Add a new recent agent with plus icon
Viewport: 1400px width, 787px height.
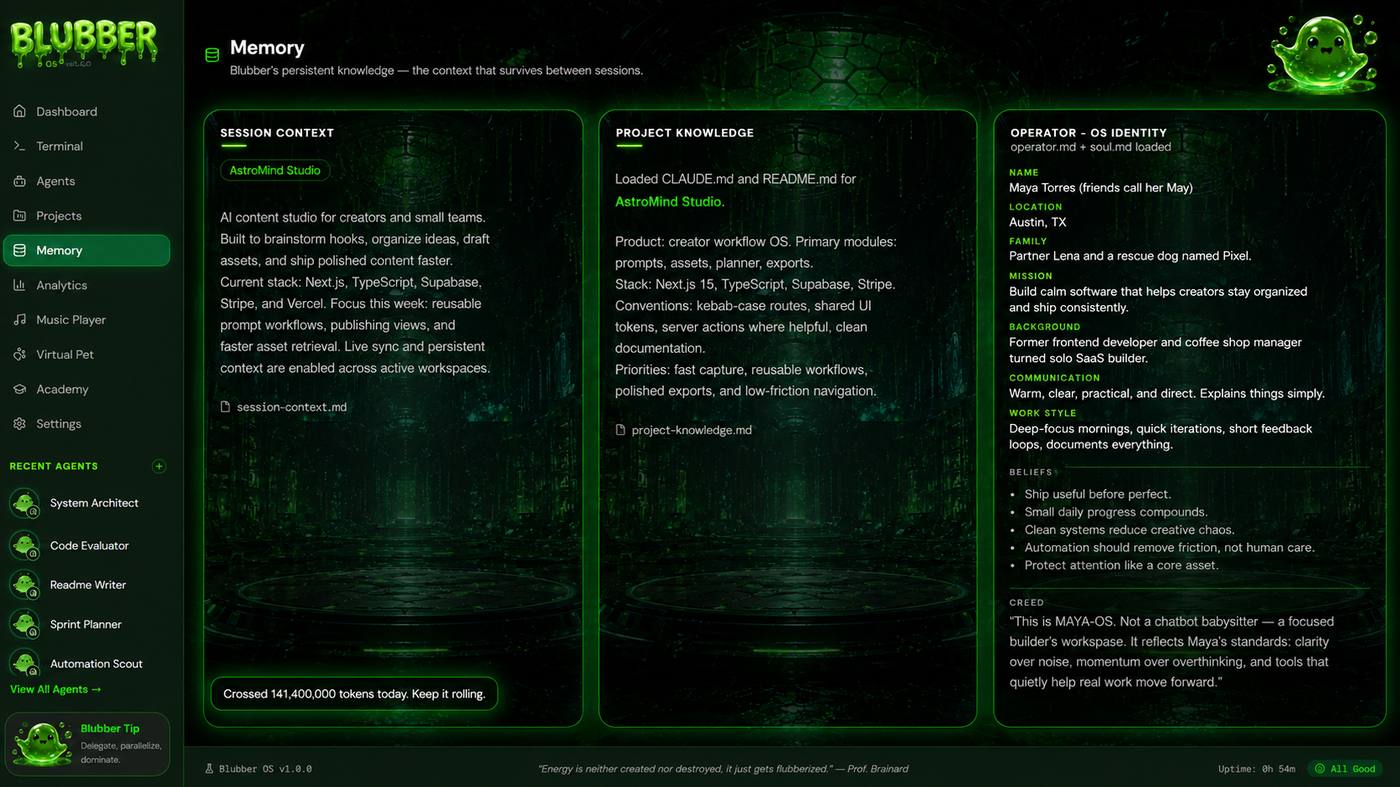pyautogui.click(x=158, y=466)
